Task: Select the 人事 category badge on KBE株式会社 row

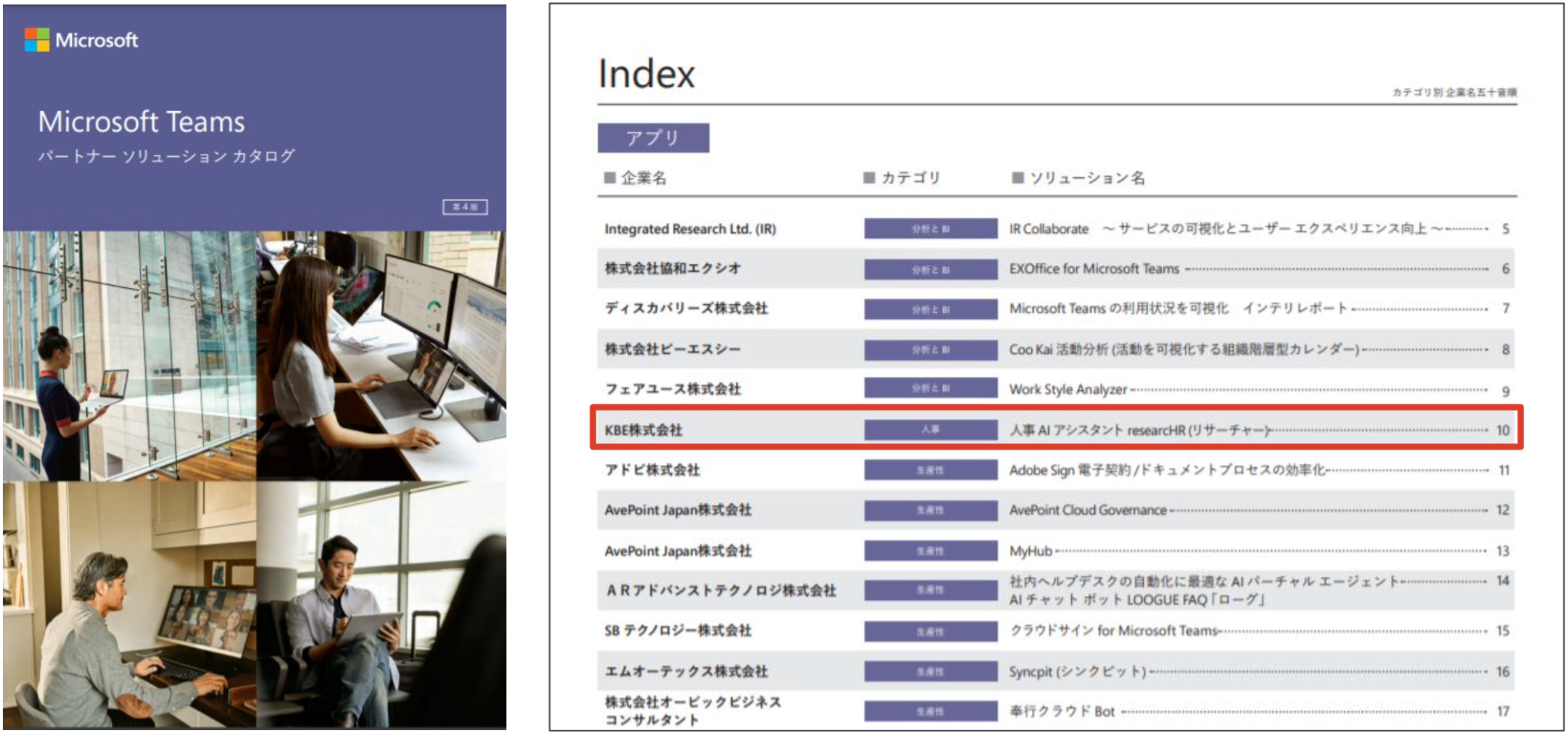Action: coord(931,429)
